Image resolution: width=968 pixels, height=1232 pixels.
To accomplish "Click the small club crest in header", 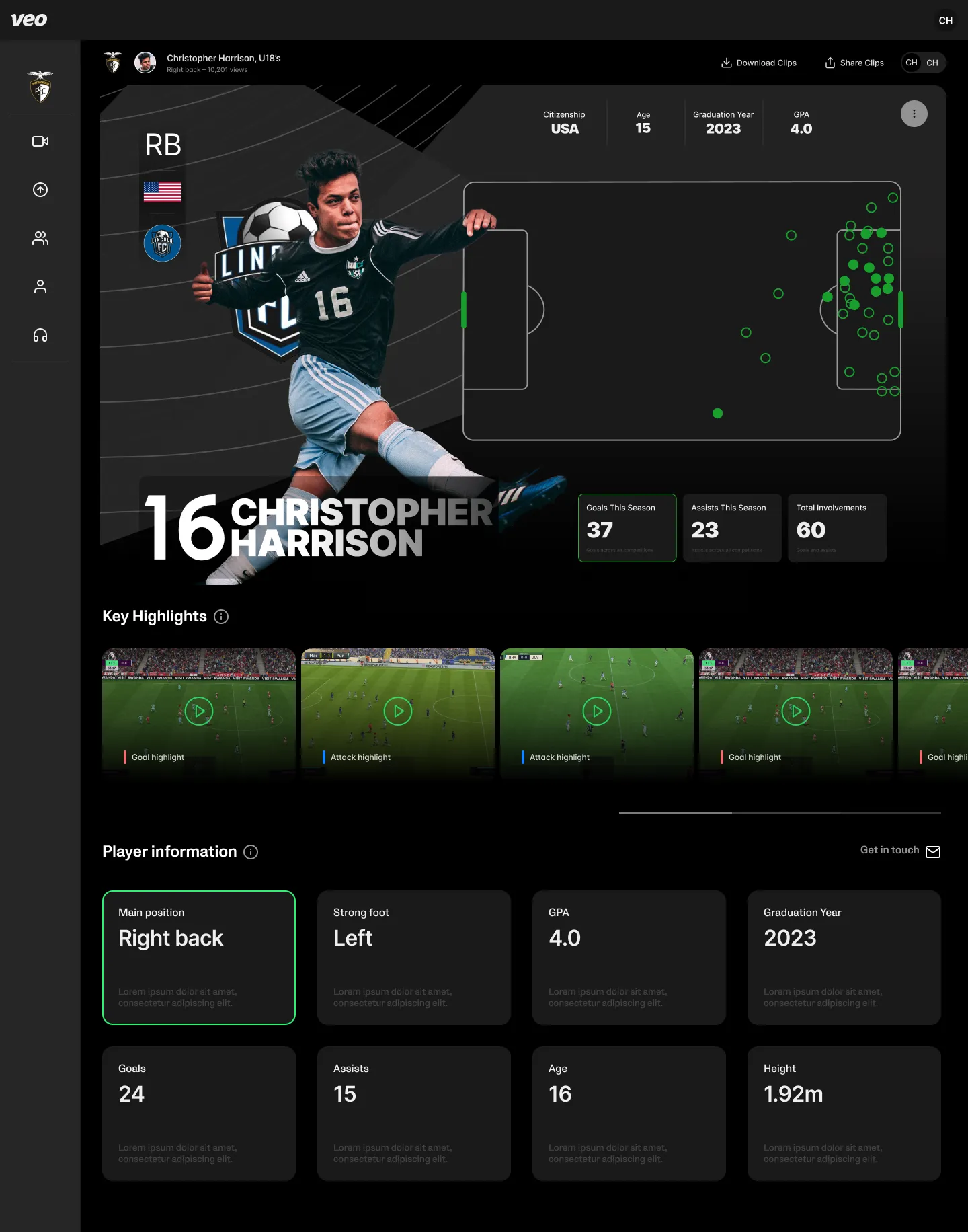I will pos(113,63).
